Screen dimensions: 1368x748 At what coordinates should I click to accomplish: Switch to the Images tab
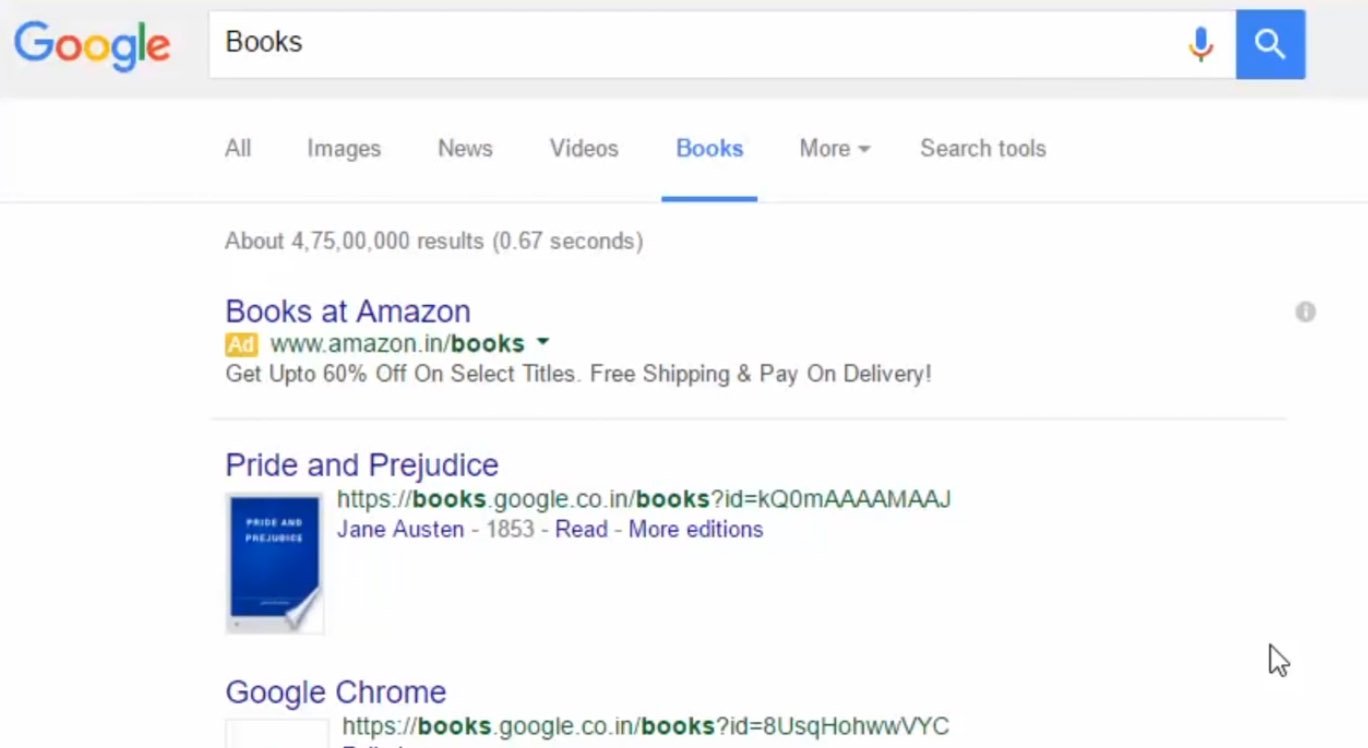[x=343, y=149]
